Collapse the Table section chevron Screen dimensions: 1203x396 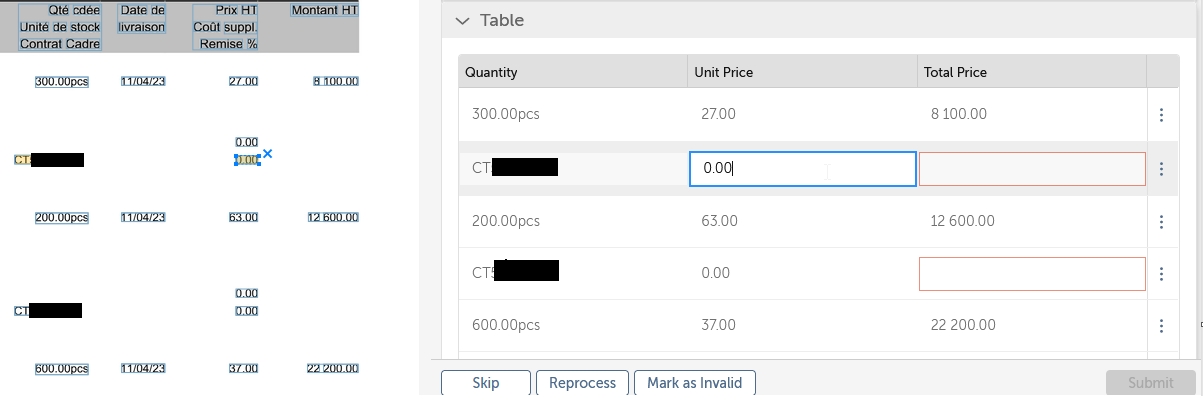click(461, 20)
